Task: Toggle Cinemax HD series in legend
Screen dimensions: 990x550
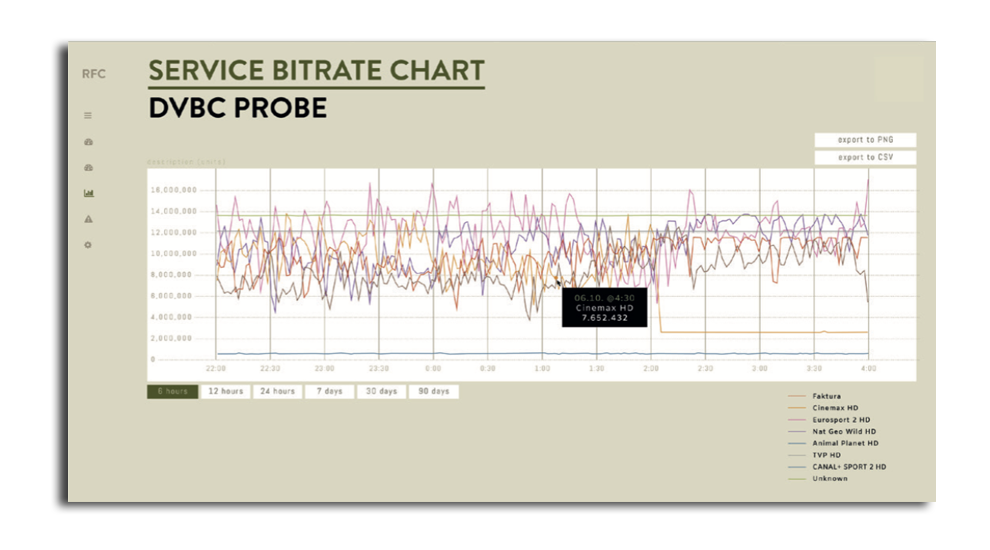Action: pos(835,408)
